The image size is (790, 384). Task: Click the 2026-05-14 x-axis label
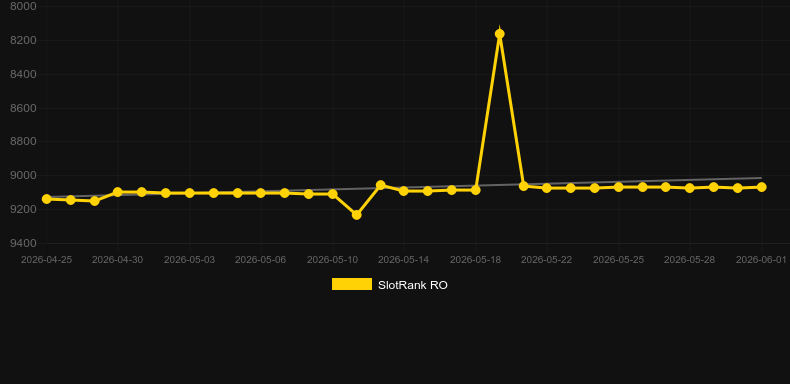pos(404,260)
